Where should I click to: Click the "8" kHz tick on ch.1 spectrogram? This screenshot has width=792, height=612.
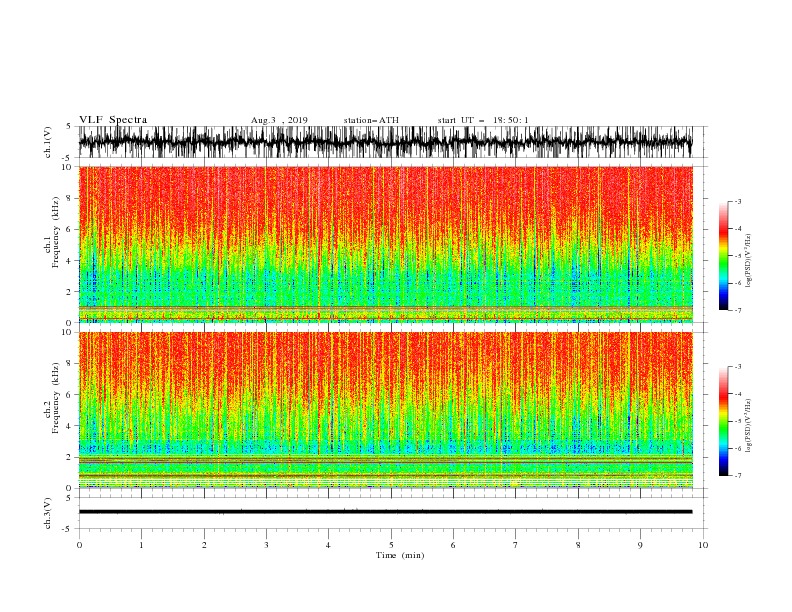click(70, 198)
